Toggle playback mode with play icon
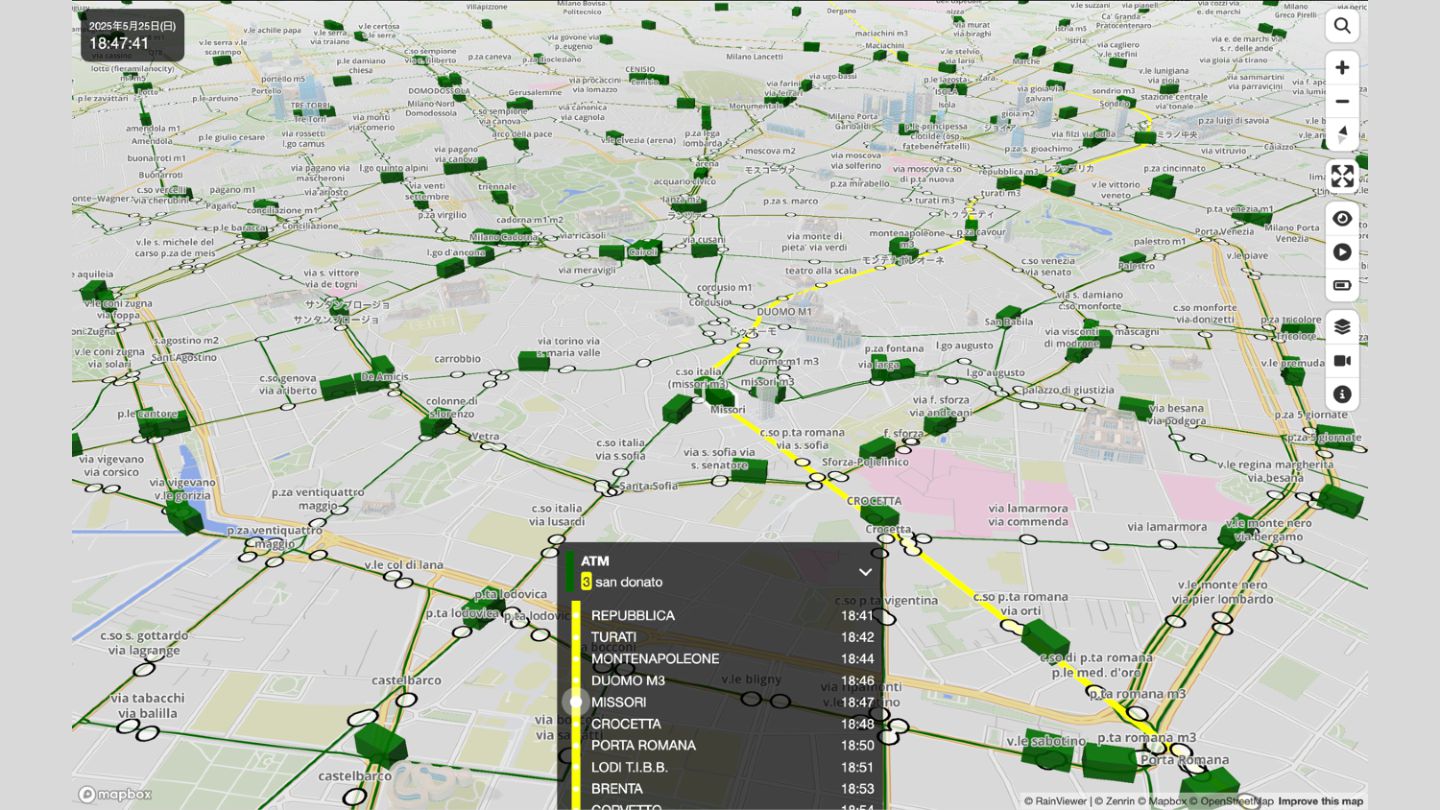Viewport: 1440px width, 810px height. pos(1342,253)
